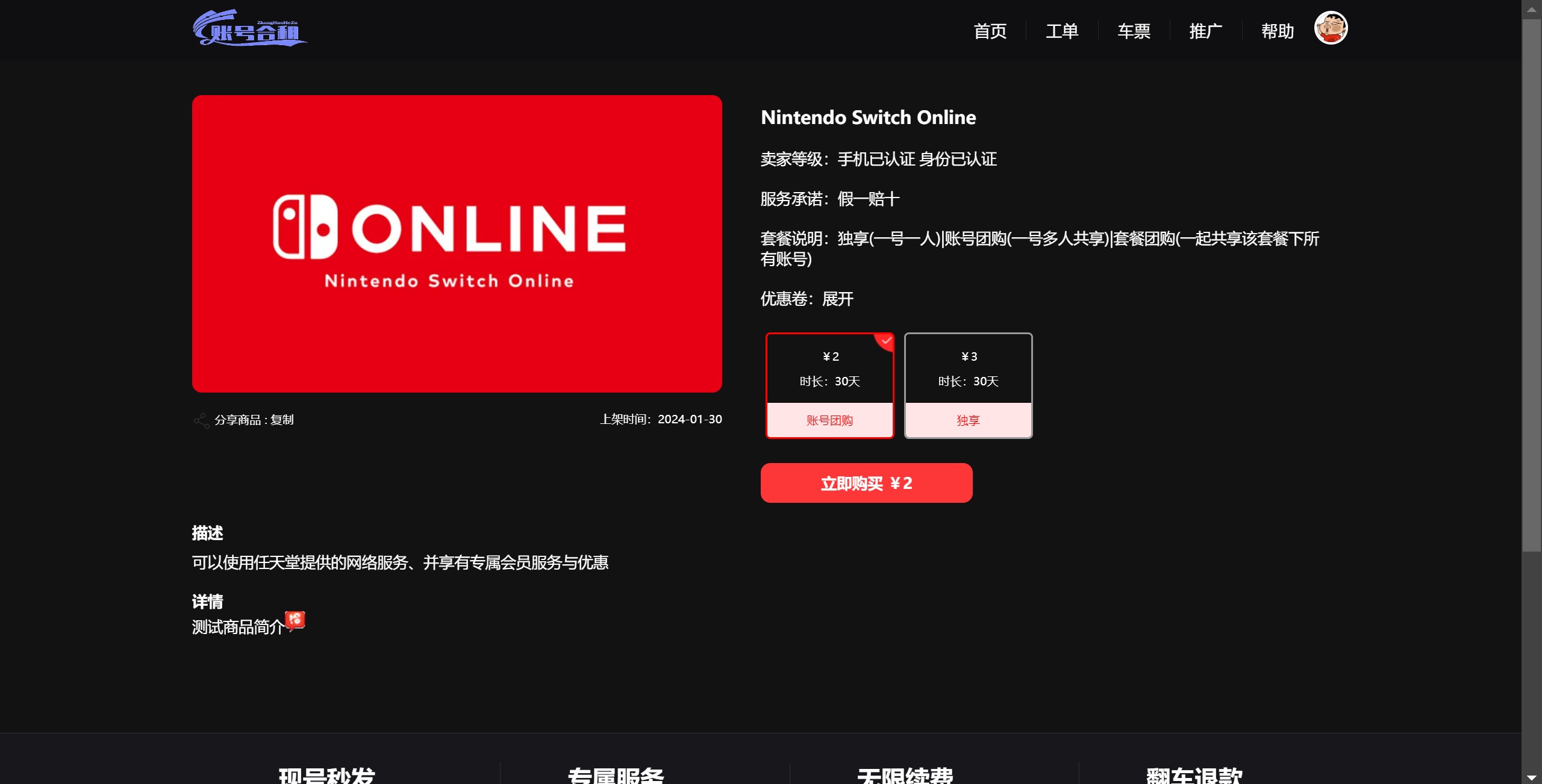This screenshot has height=784, width=1542.
Task: Click the page scrollbar down arrow
Action: (1531, 777)
